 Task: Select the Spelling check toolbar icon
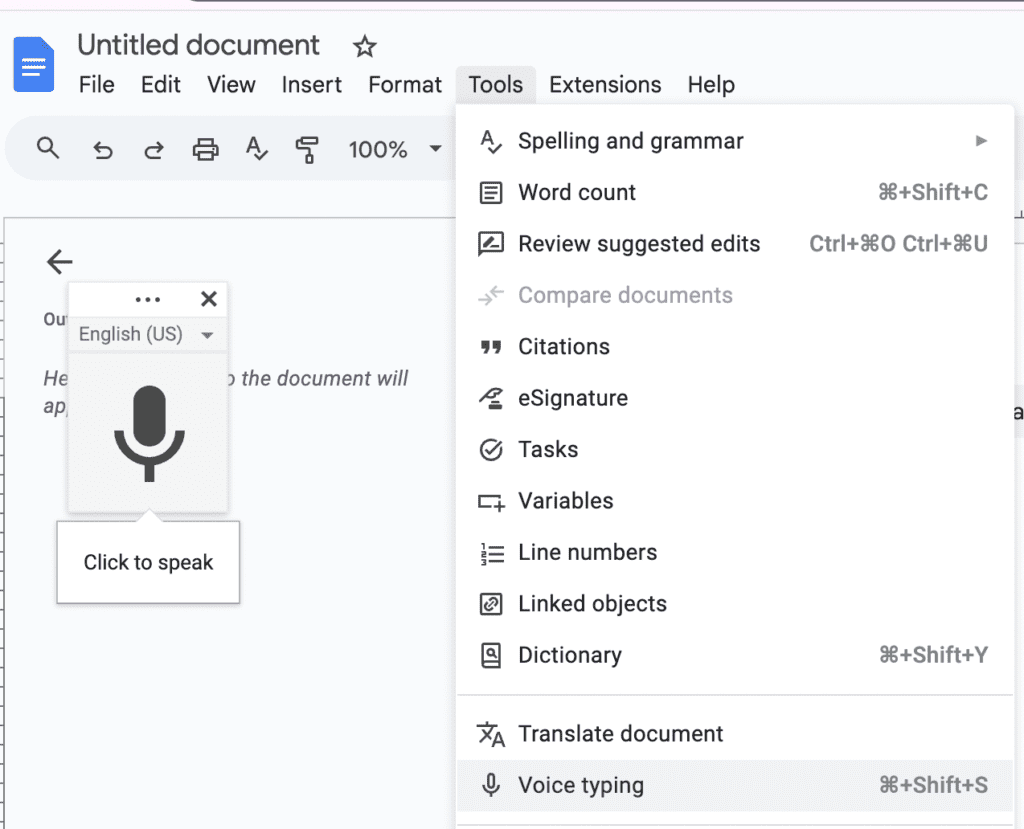257,149
